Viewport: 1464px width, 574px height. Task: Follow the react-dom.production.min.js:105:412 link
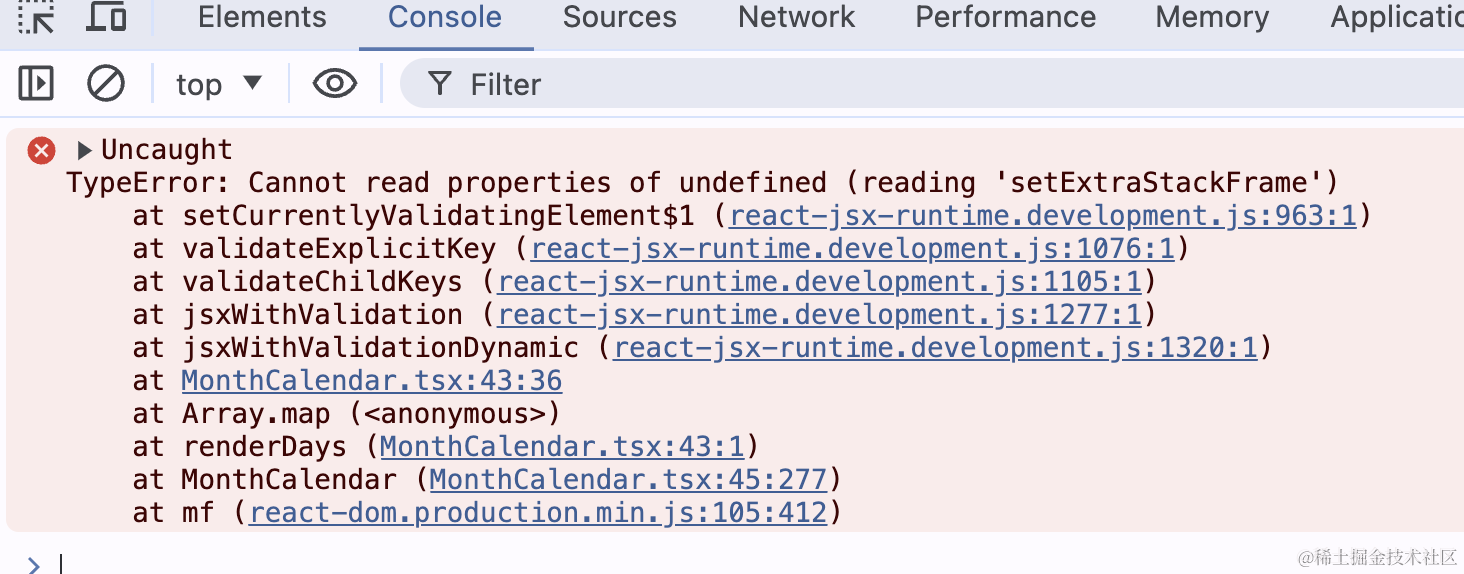pyautogui.click(x=539, y=513)
